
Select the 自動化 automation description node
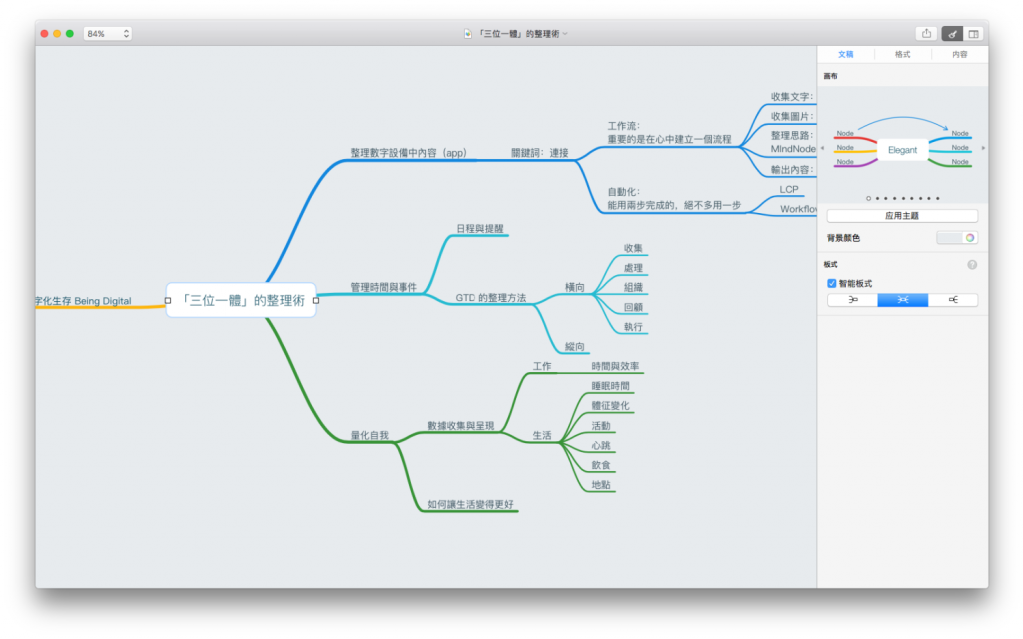(674, 198)
